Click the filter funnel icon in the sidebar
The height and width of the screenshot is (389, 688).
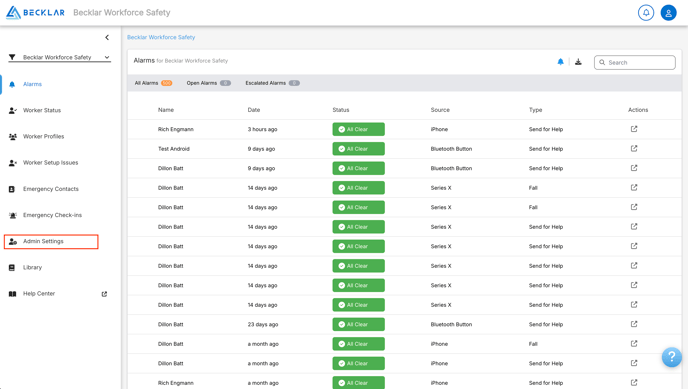(12, 57)
